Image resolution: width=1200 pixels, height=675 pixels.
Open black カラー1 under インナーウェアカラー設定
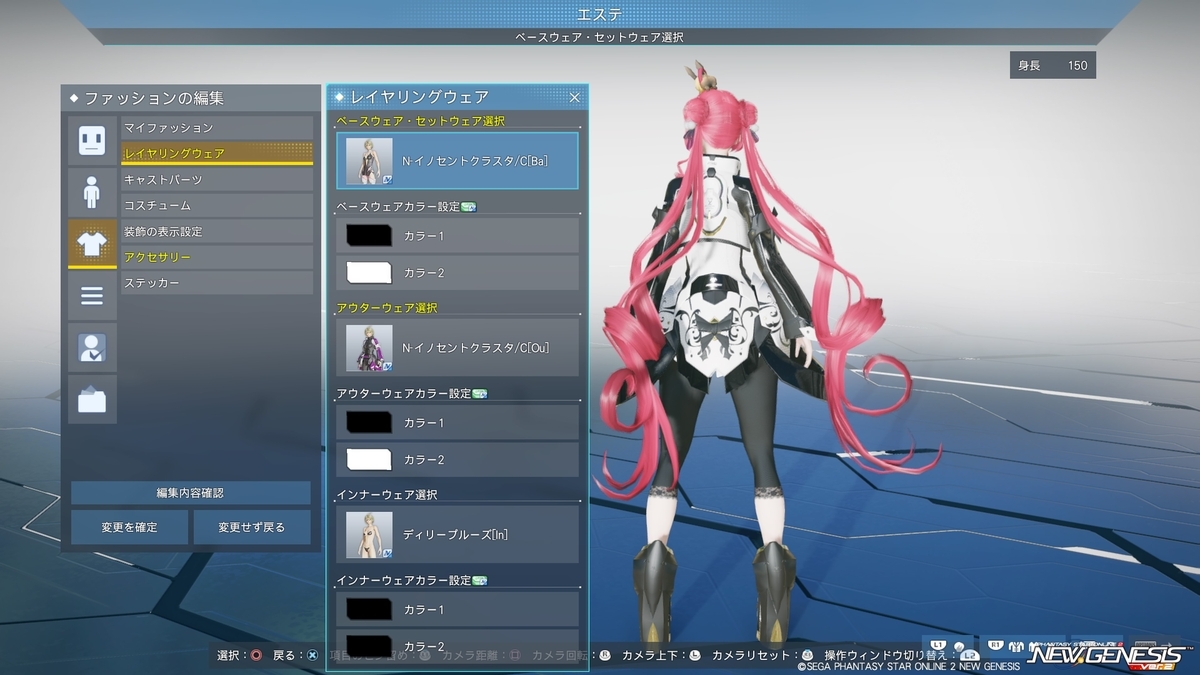457,609
